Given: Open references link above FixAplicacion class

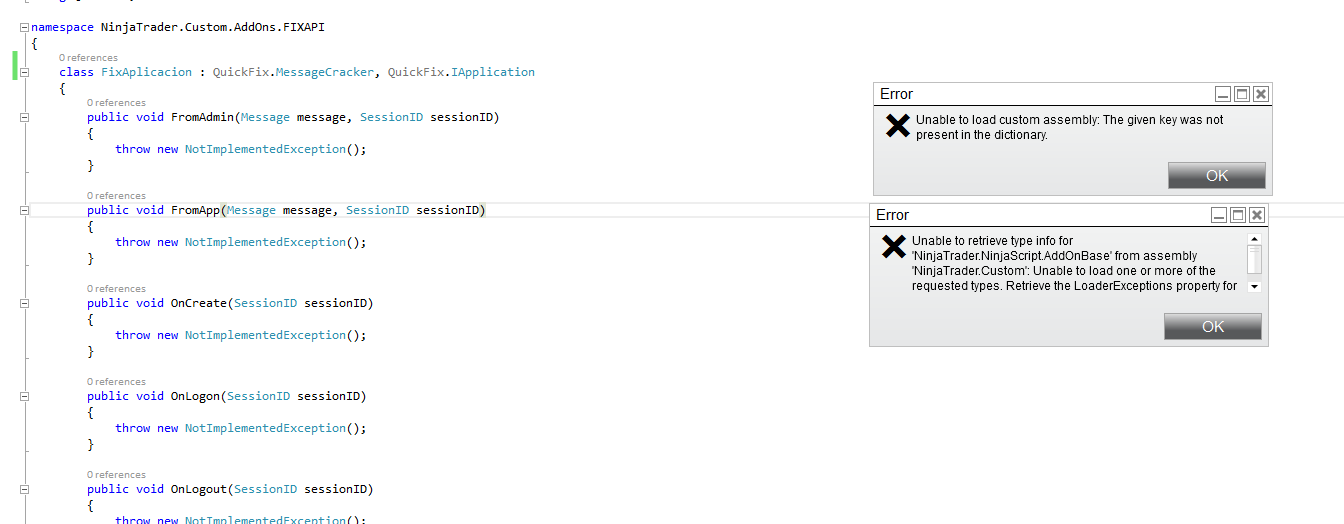Looking at the screenshot, I should tap(88, 58).
